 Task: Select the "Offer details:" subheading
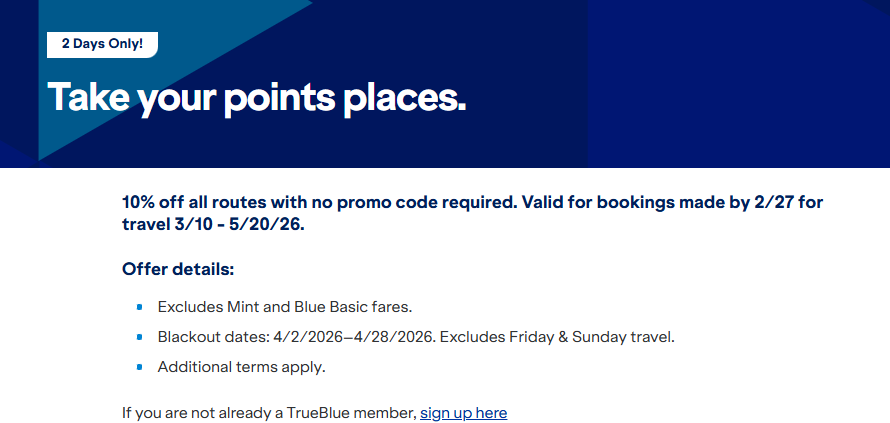tap(178, 270)
